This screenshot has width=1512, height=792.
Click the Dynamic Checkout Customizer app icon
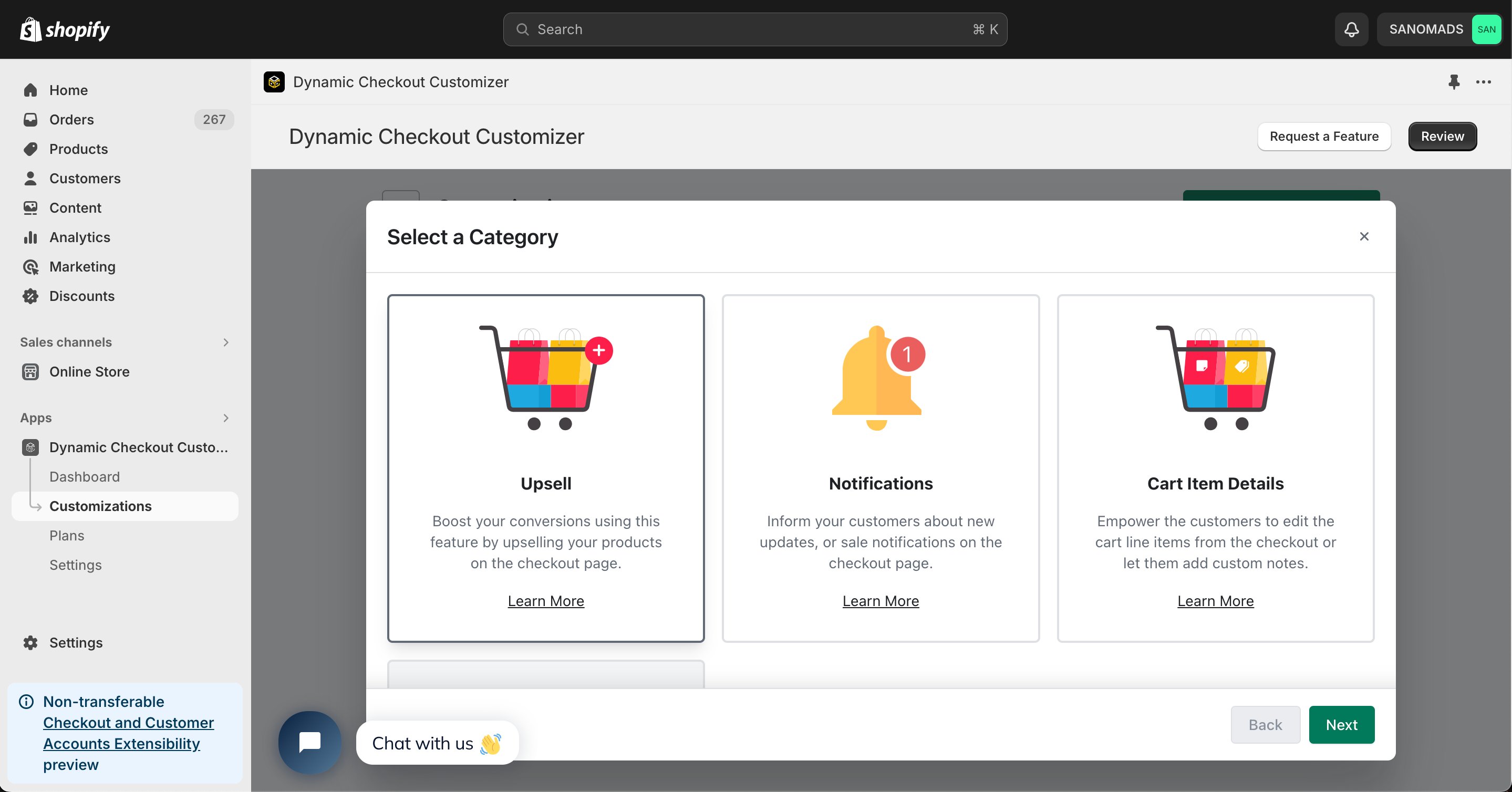tap(274, 82)
